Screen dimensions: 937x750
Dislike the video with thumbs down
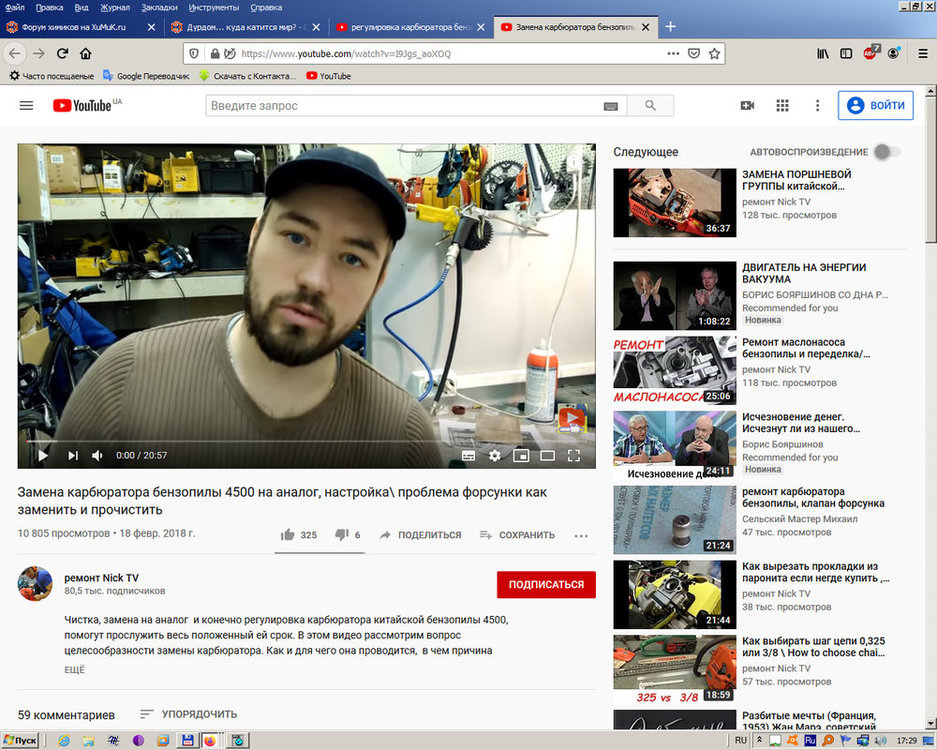click(x=340, y=535)
